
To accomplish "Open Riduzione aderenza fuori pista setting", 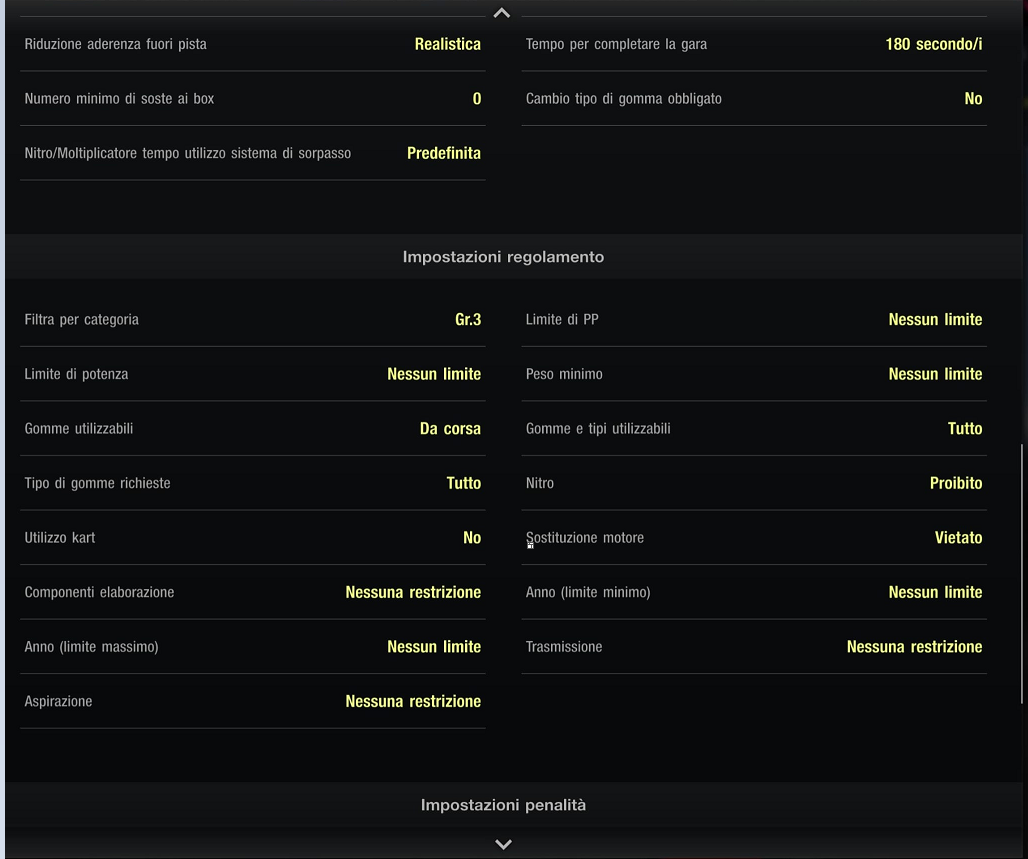I will point(252,45).
